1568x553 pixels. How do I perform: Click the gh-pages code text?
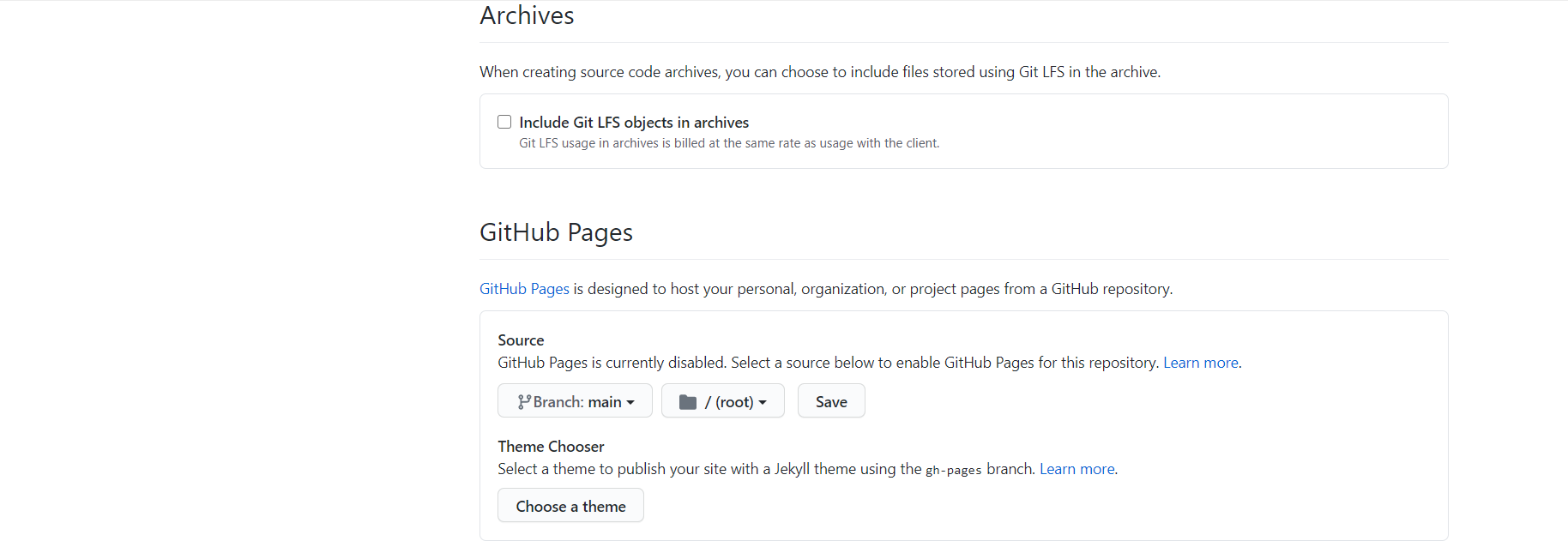(x=953, y=470)
